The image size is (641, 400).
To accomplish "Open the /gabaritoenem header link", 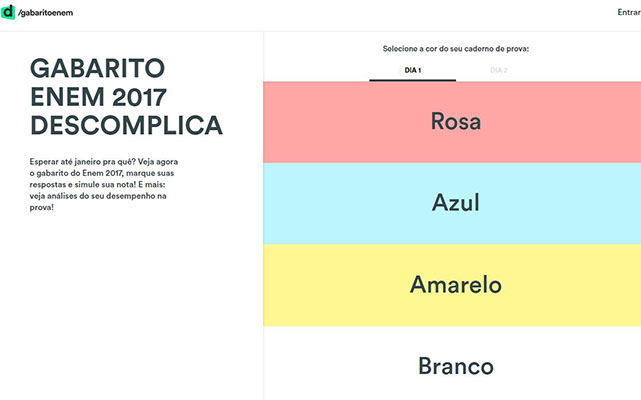I will click(x=46, y=13).
